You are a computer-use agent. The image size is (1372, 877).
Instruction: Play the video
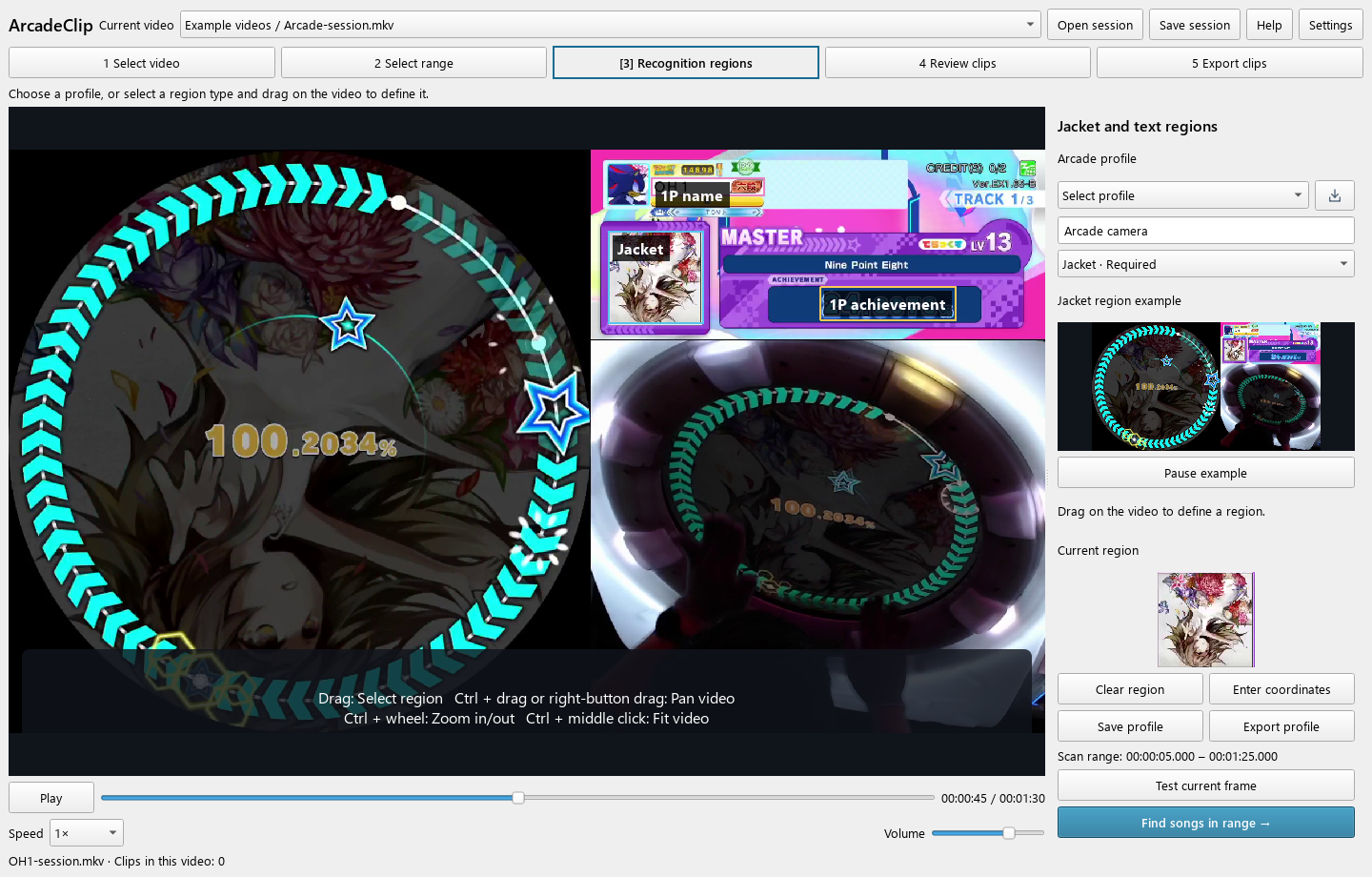pos(51,798)
